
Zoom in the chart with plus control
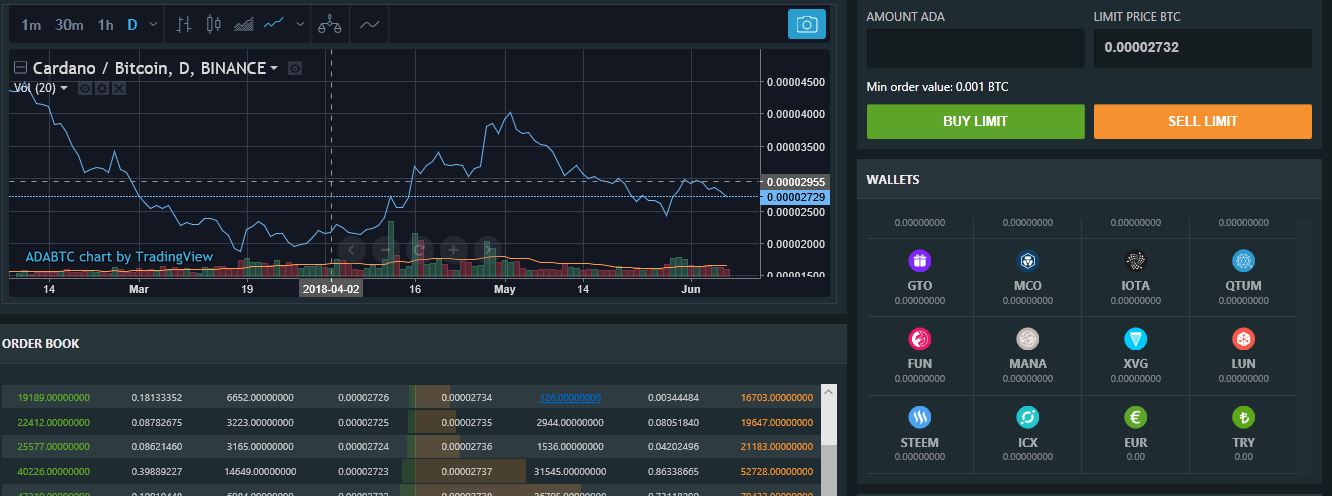coord(453,249)
